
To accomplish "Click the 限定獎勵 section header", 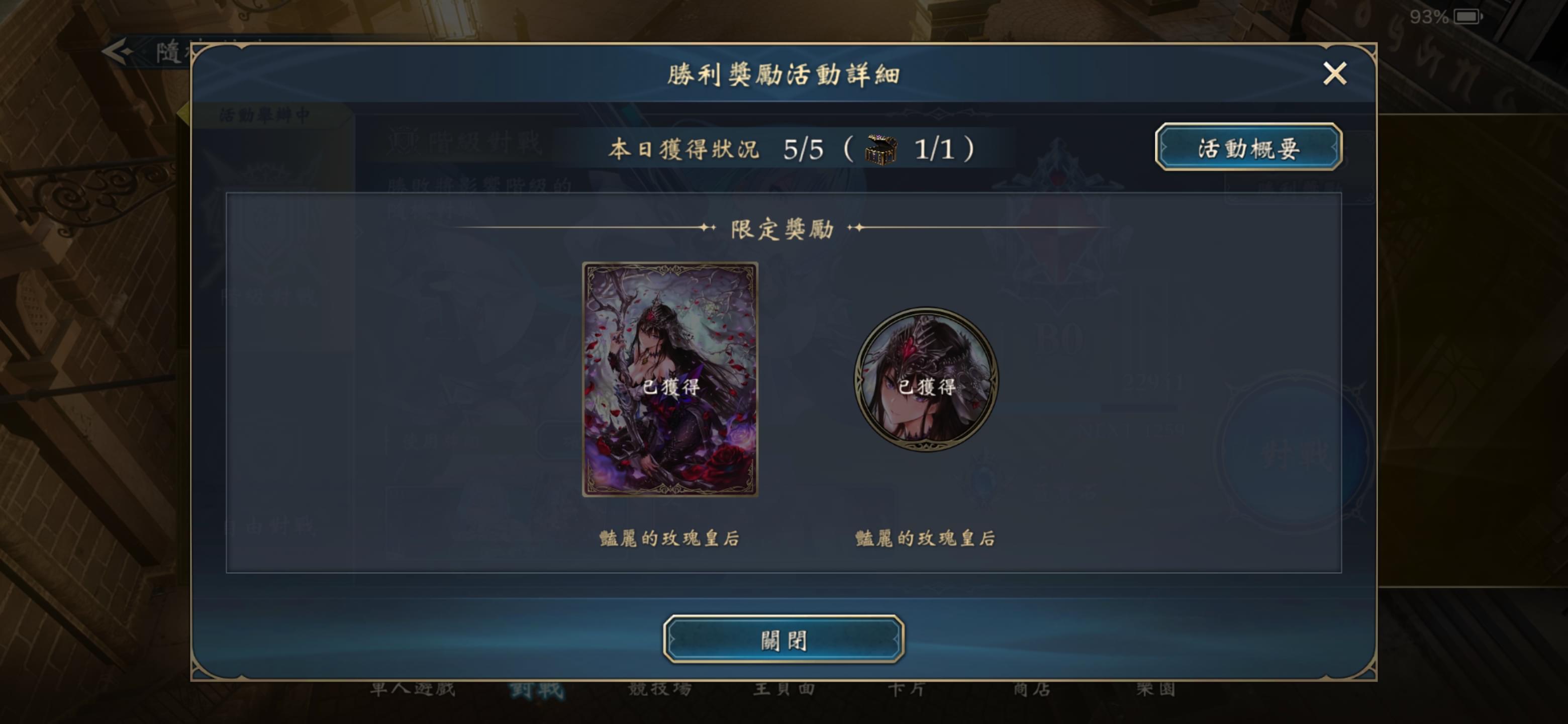I will [x=782, y=229].
